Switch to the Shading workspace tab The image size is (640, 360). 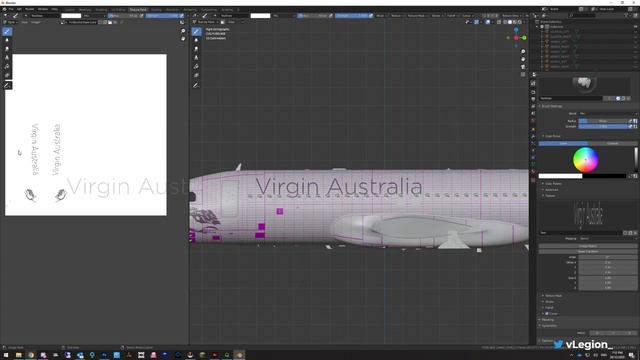tap(156, 9)
